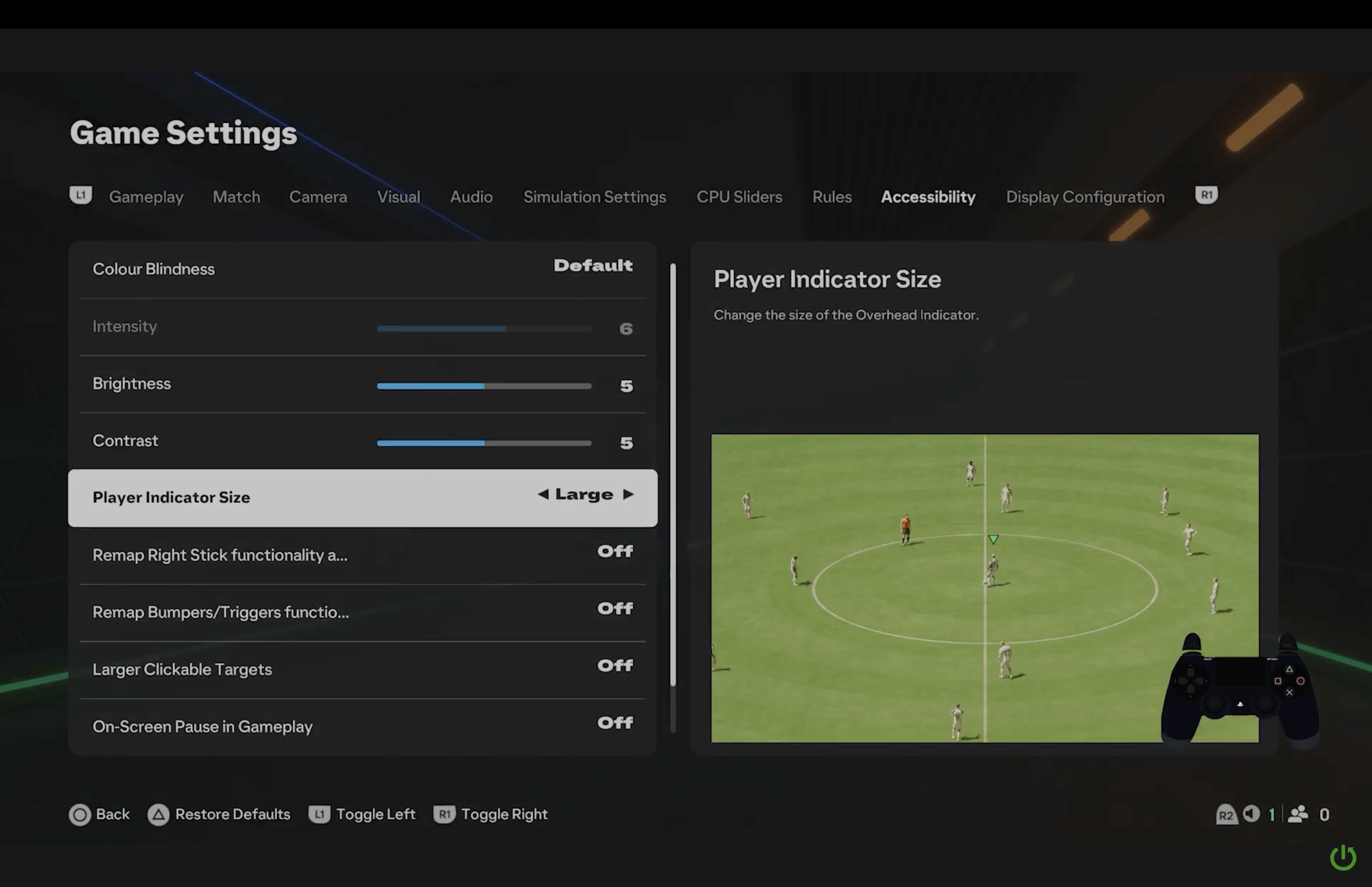This screenshot has height=887, width=1372.
Task: Switch to the Accessibility tab
Action: pos(928,197)
